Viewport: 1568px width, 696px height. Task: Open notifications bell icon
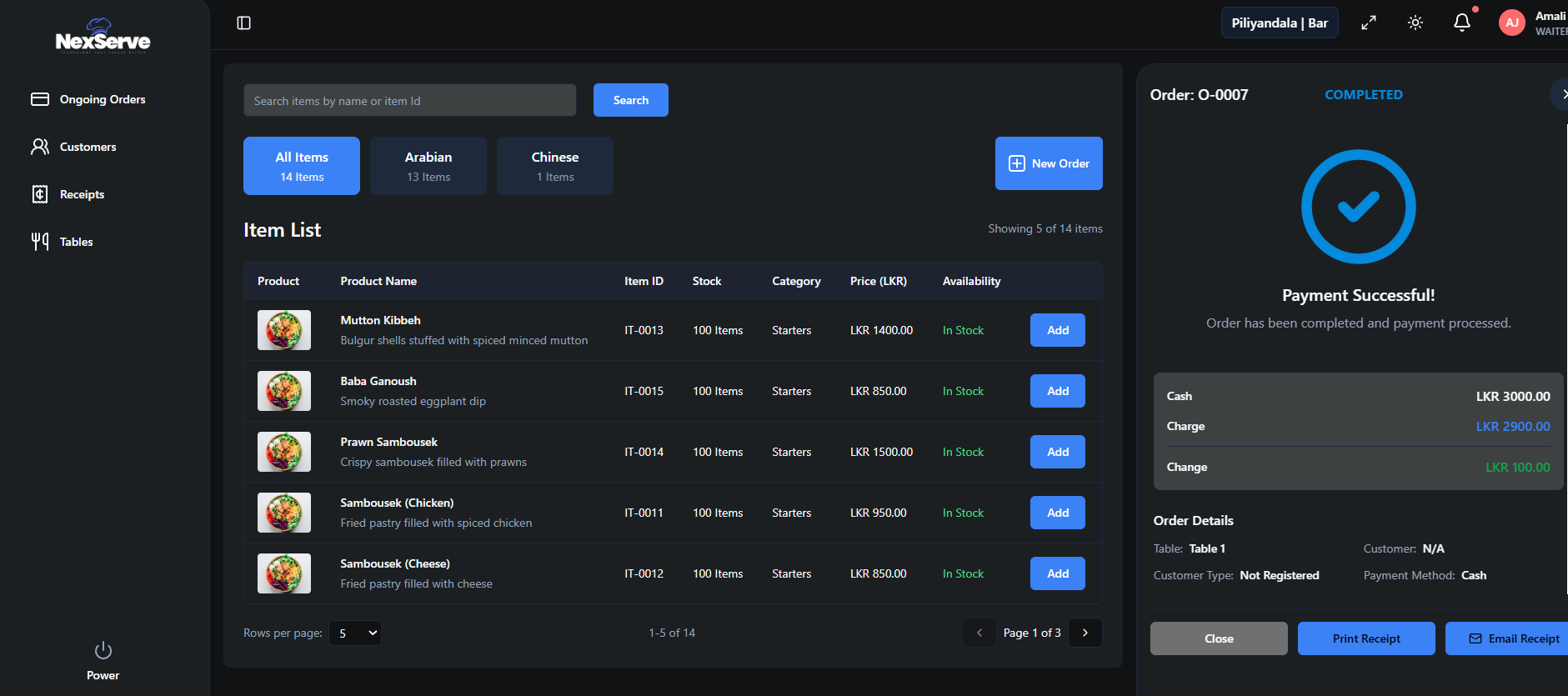pos(1462,23)
